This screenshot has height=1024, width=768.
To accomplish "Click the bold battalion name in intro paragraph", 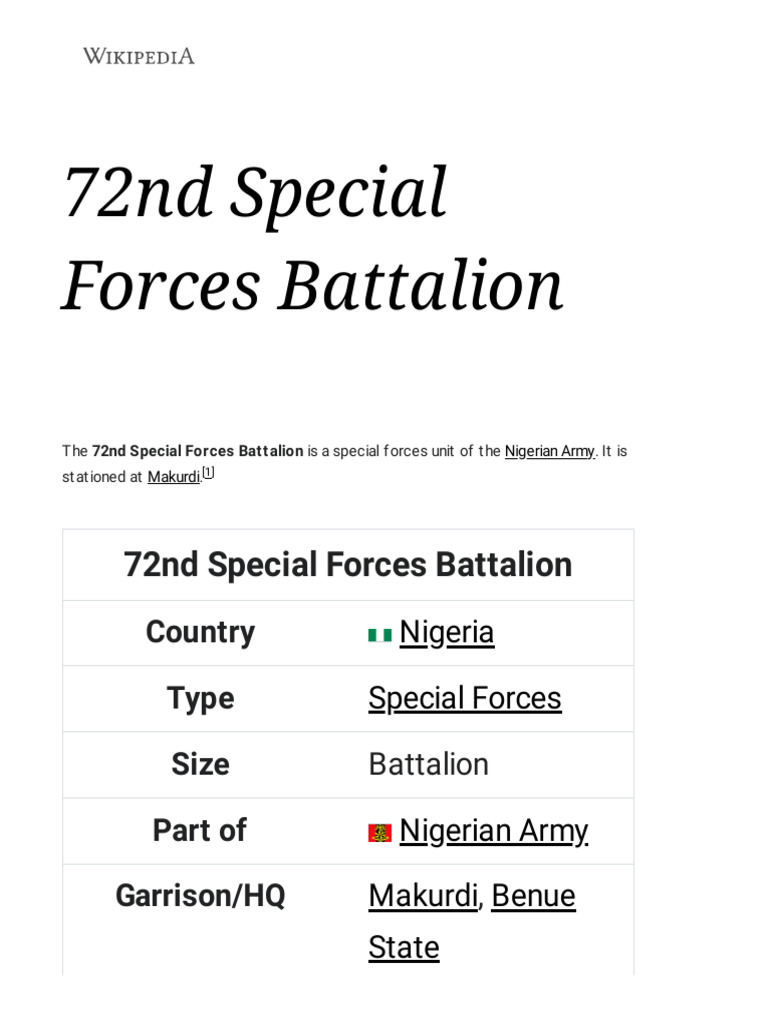I will (x=197, y=451).
